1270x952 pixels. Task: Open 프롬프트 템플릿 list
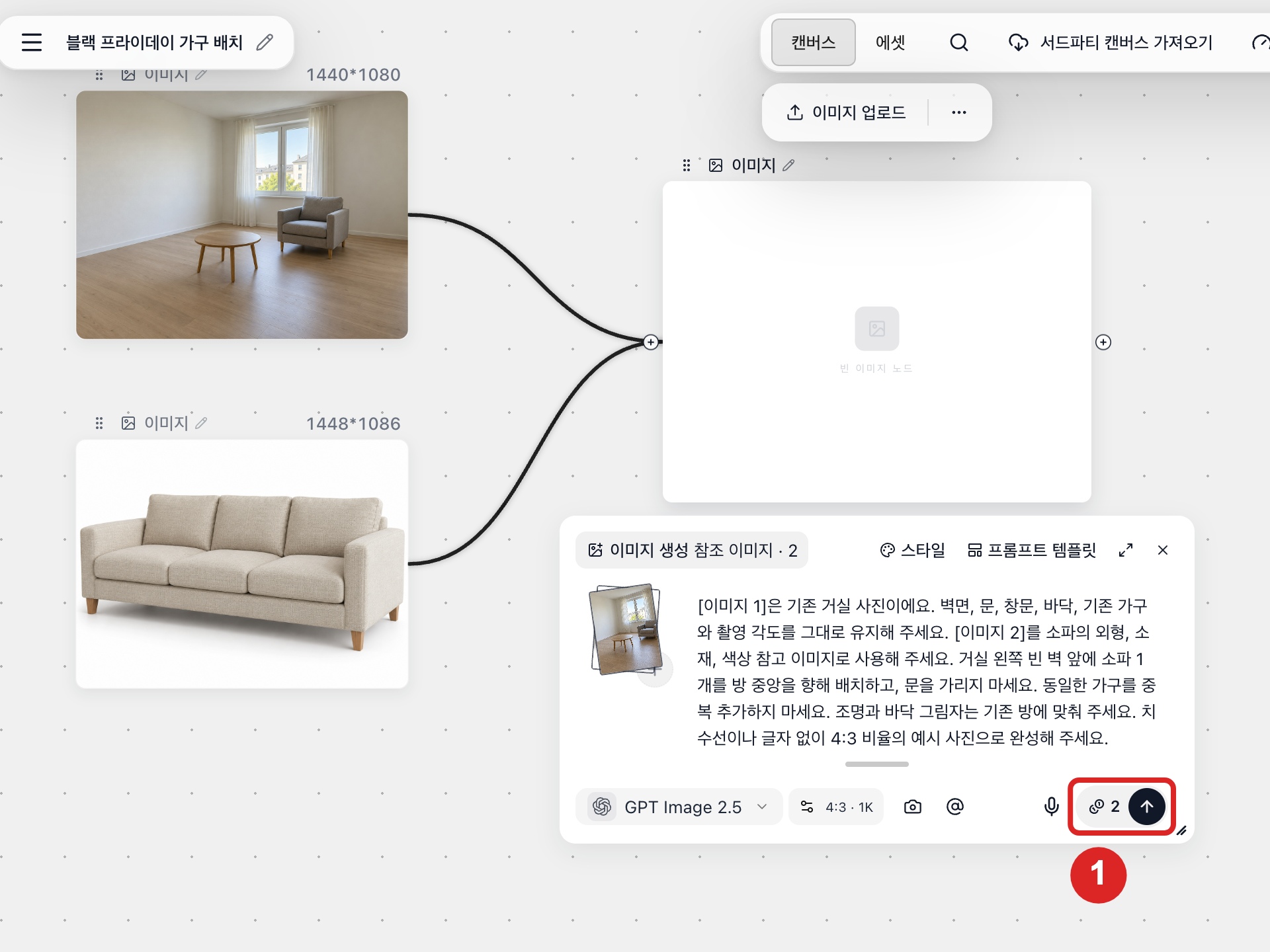[x=1031, y=550]
